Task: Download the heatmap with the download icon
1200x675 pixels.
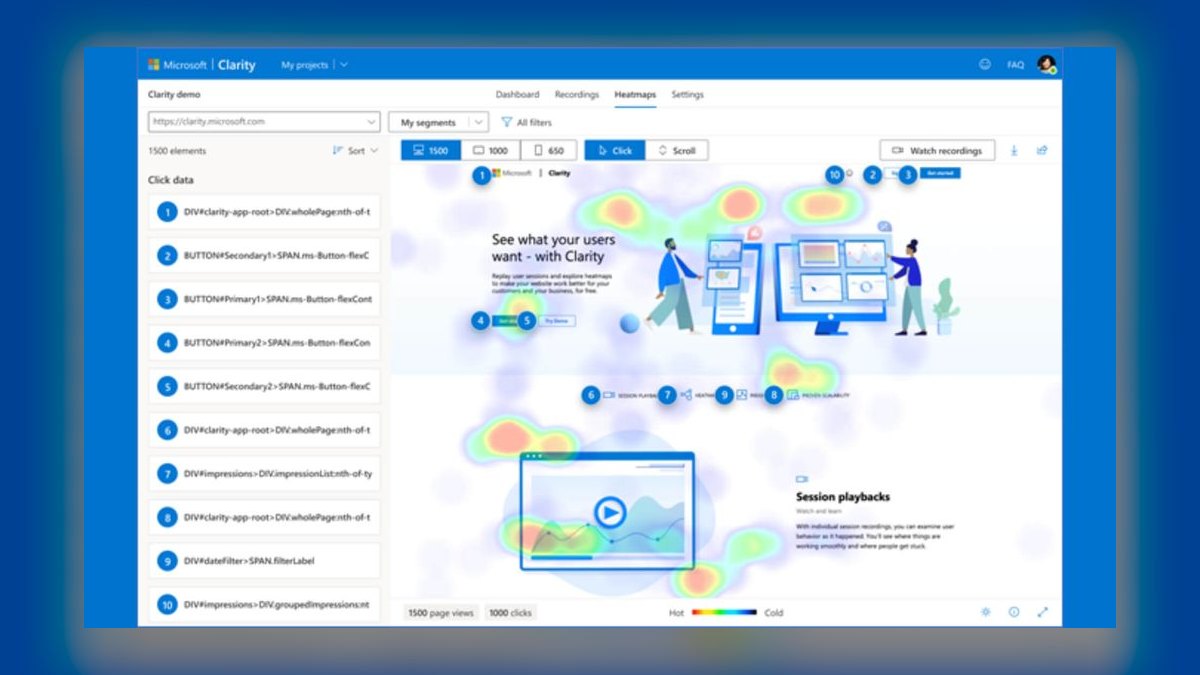Action: pyautogui.click(x=1014, y=151)
